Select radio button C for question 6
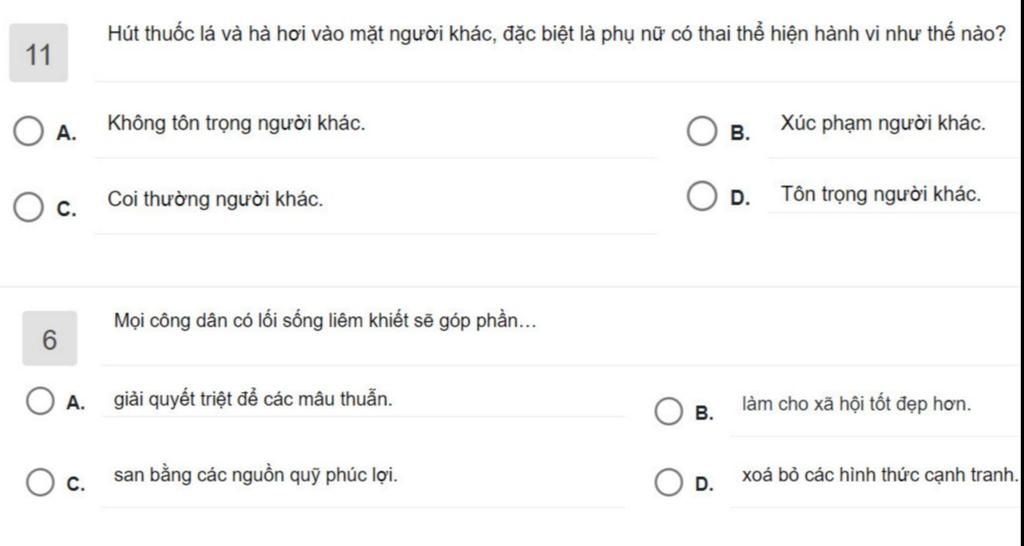Screen dimensions: 1024x546 click(40, 482)
